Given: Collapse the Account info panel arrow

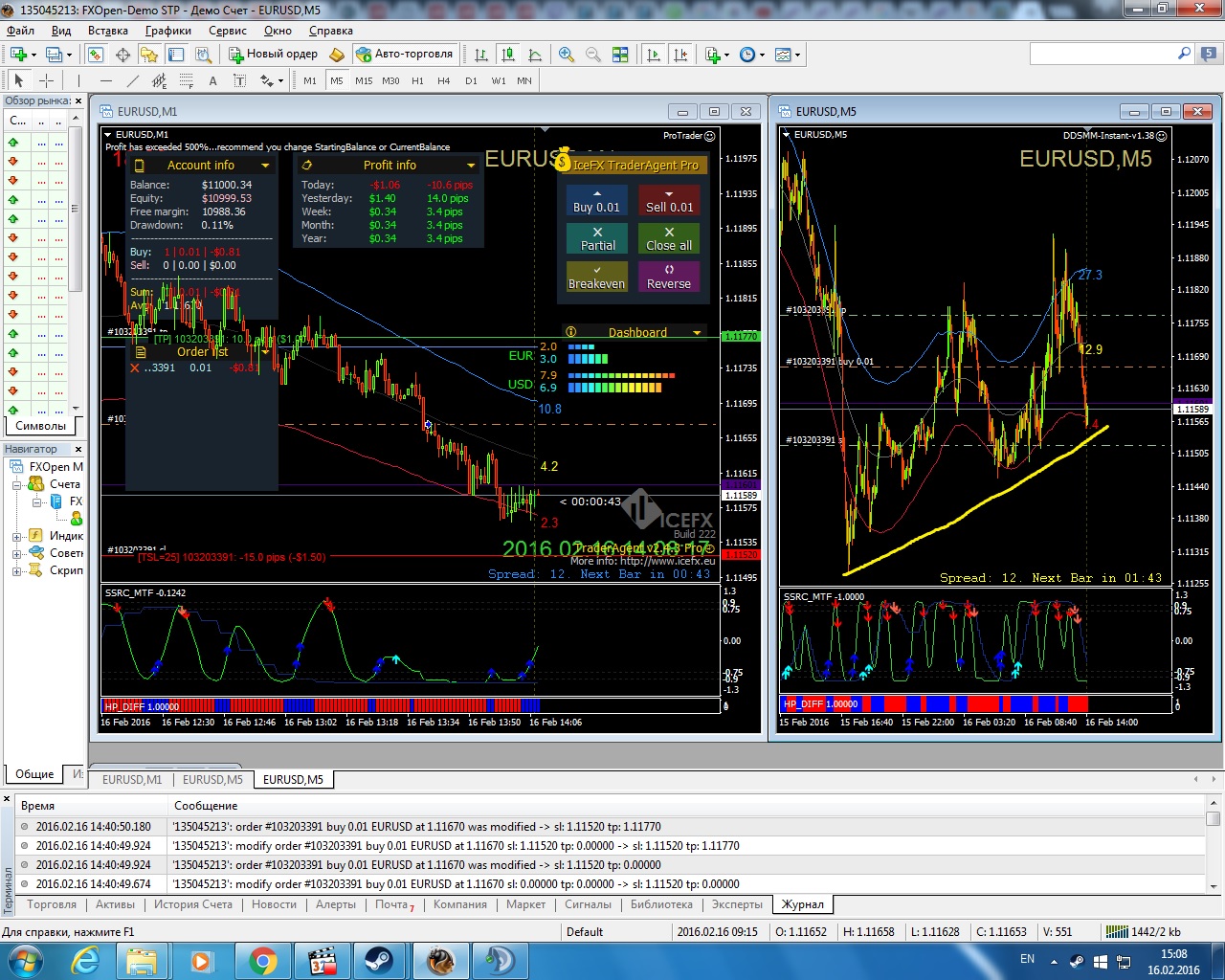Looking at the screenshot, I should tap(265, 166).
